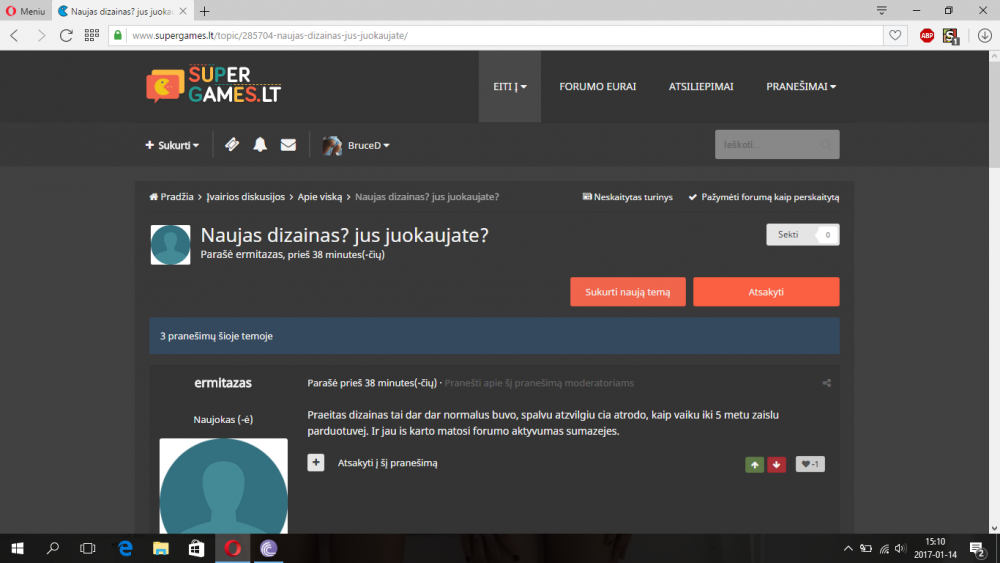Click Pranešti apie šį pranešimą moderatoriams
Viewport: 1000px width, 563px height.
click(x=539, y=383)
